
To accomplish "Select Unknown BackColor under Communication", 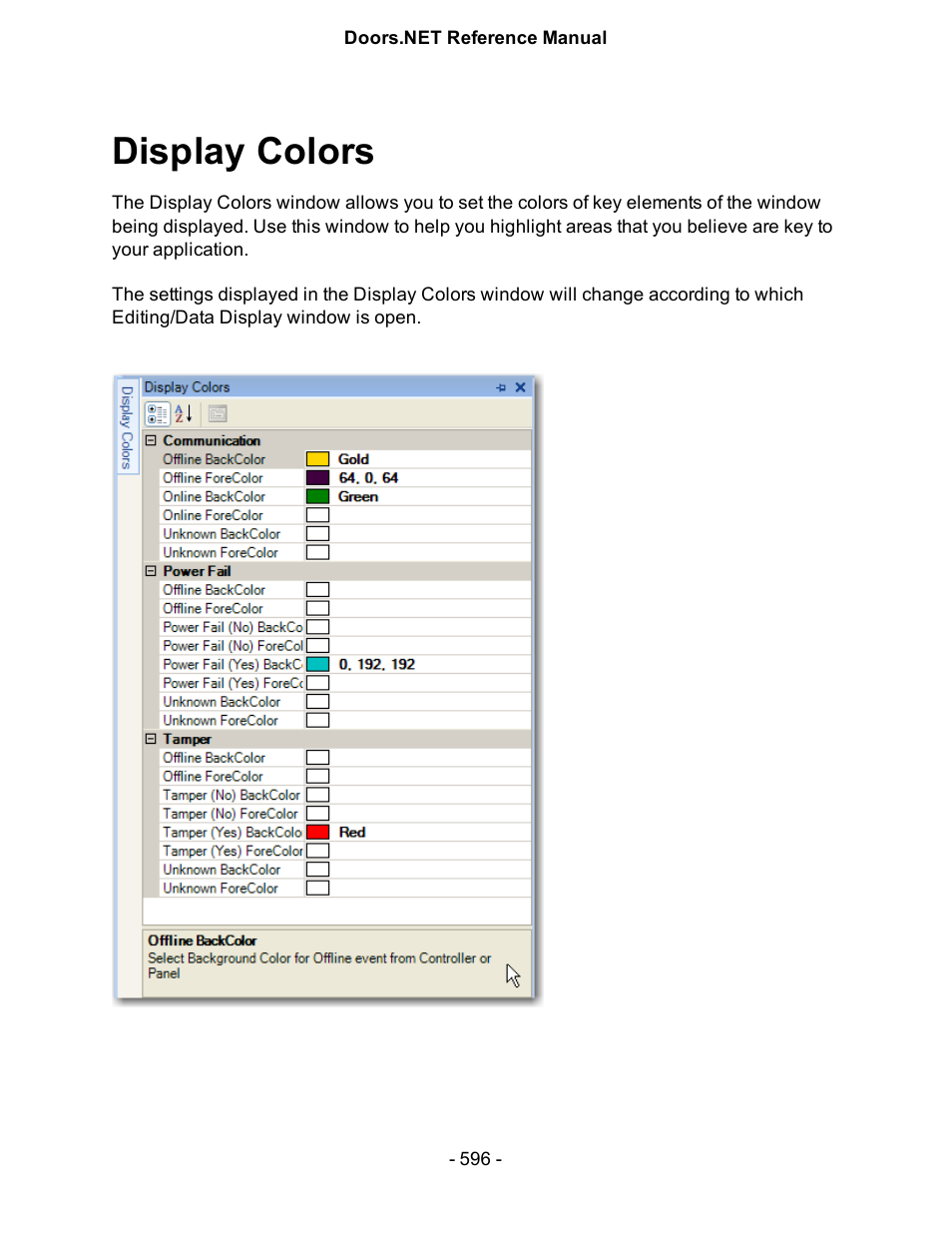I will pos(231,534).
